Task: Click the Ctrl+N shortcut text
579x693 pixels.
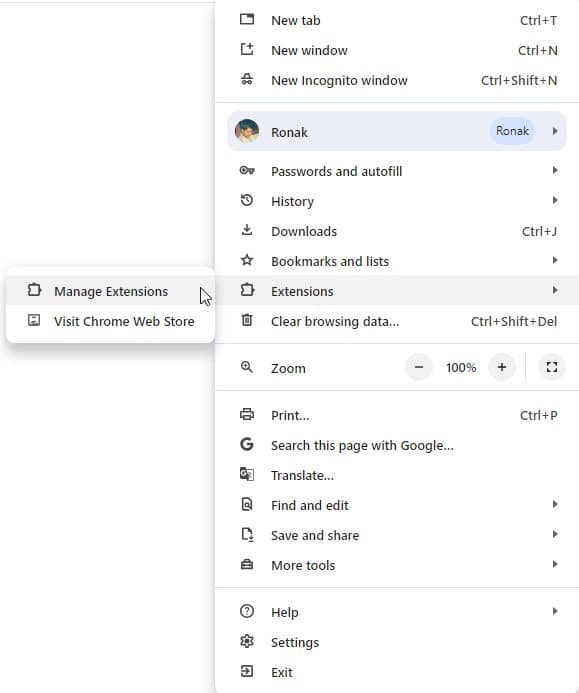Action: point(537,50)
